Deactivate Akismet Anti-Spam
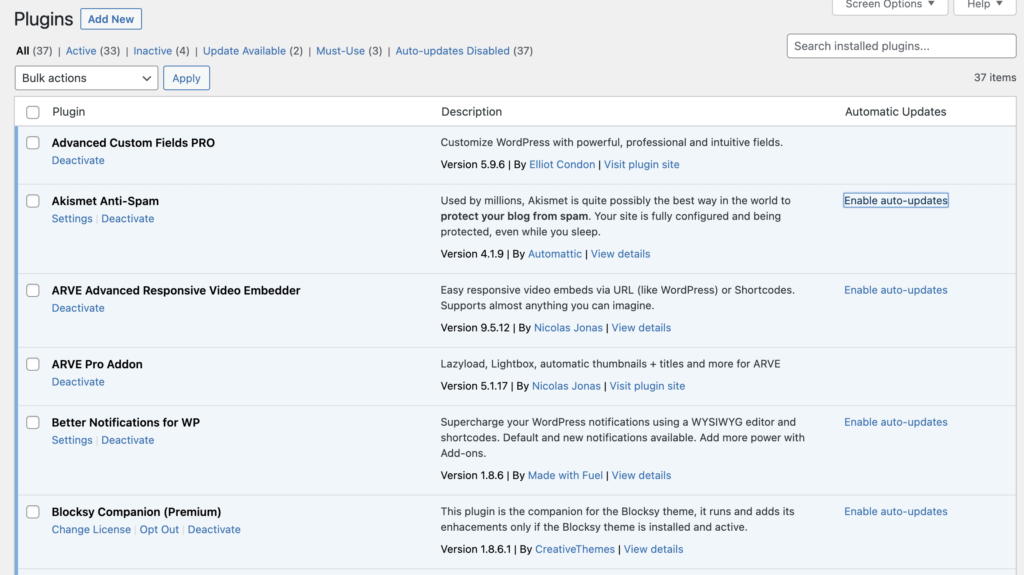 127,218
